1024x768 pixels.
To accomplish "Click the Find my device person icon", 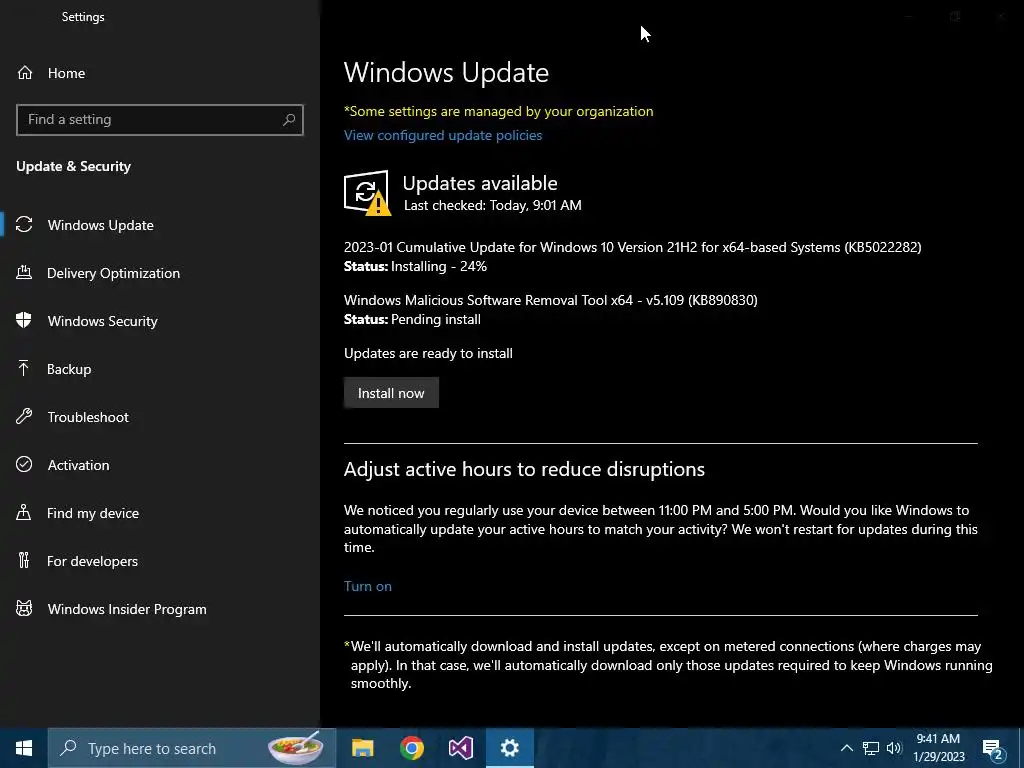I will (24, 512).
